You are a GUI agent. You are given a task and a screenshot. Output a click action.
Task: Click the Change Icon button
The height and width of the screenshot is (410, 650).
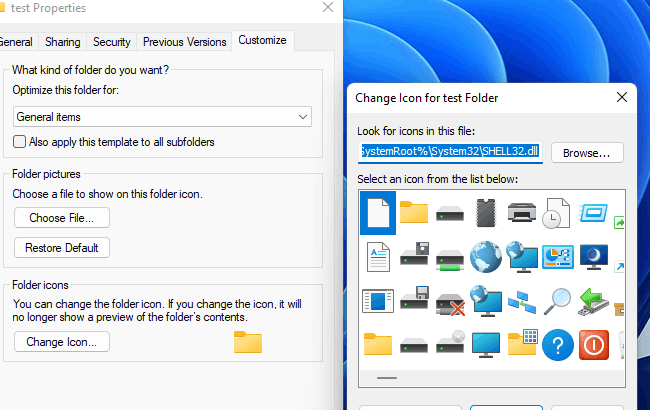click(x=62, y=342)
